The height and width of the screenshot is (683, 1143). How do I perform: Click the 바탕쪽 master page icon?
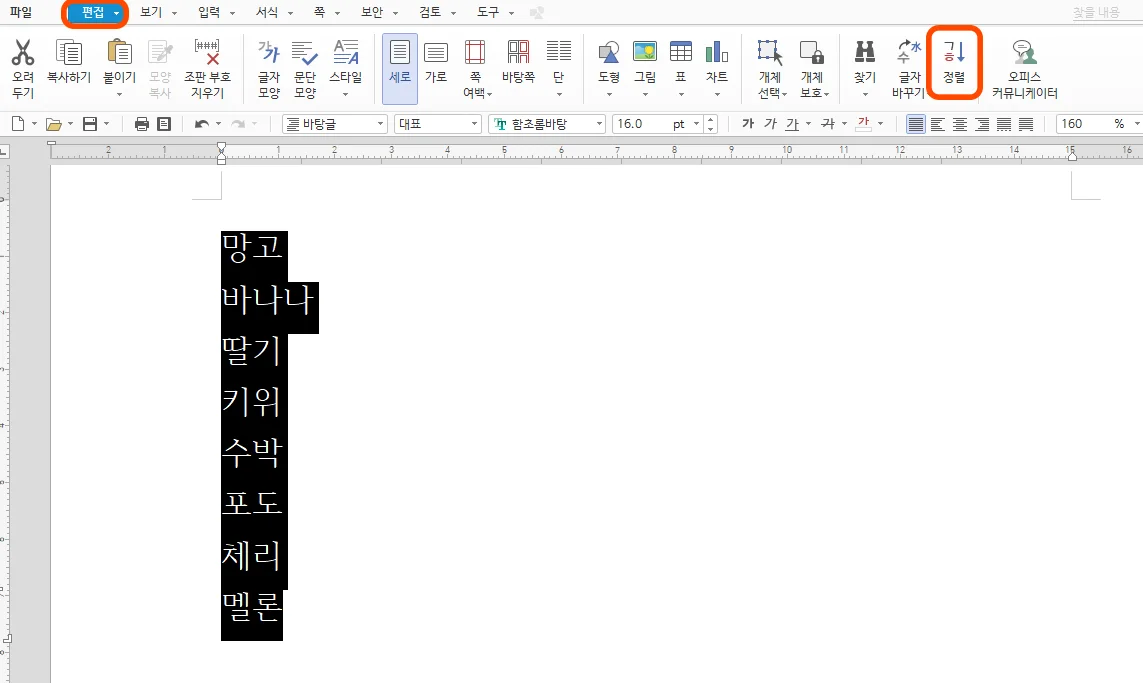click(x=518, y=52)
